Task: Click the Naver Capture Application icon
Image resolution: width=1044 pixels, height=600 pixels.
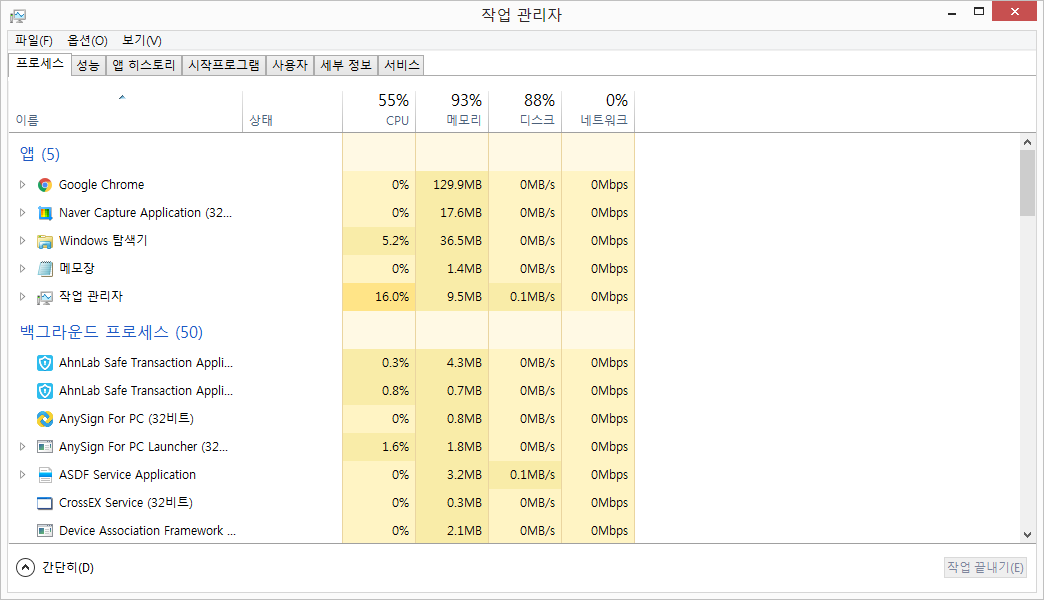Action: pos(45,213)
